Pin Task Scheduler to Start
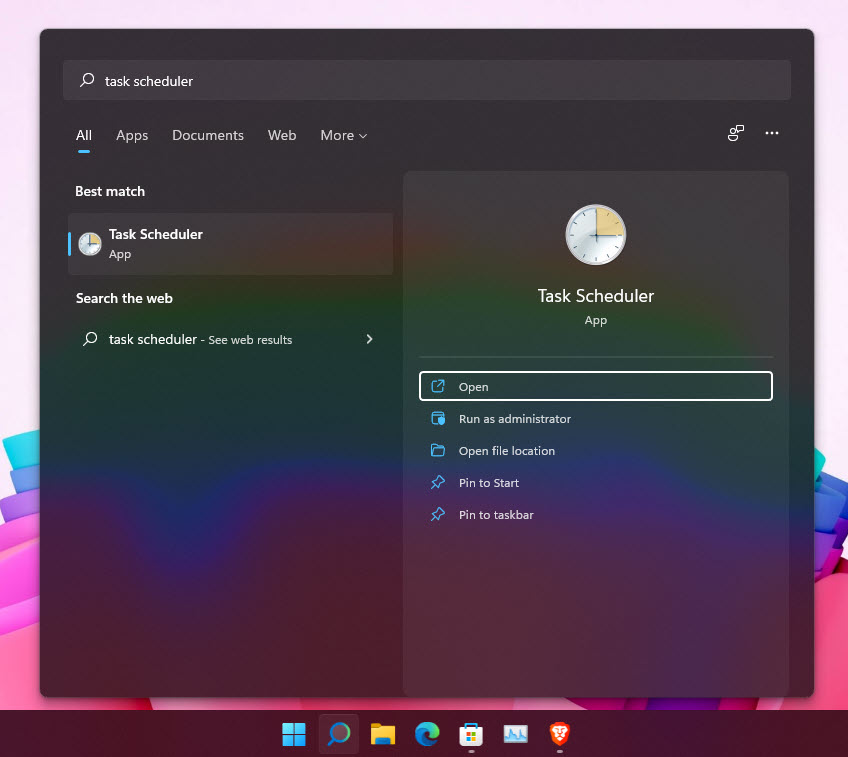The width and height of the screenshot is (848, 757). [x=595, y=482]
